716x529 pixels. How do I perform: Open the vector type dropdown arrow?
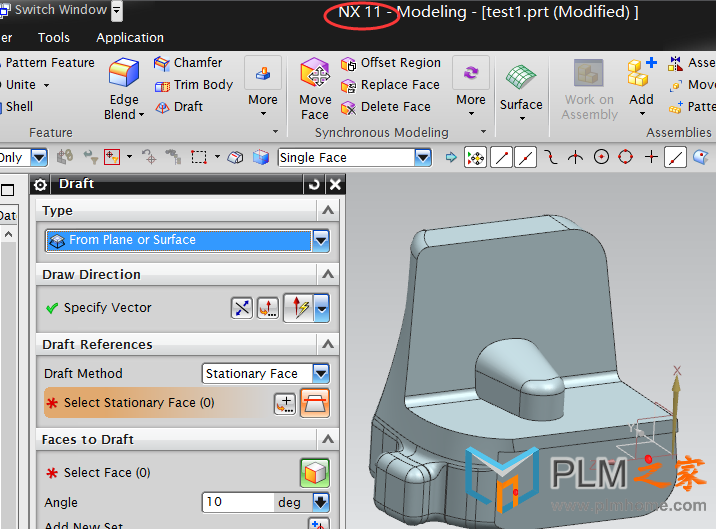click(322, 308)
